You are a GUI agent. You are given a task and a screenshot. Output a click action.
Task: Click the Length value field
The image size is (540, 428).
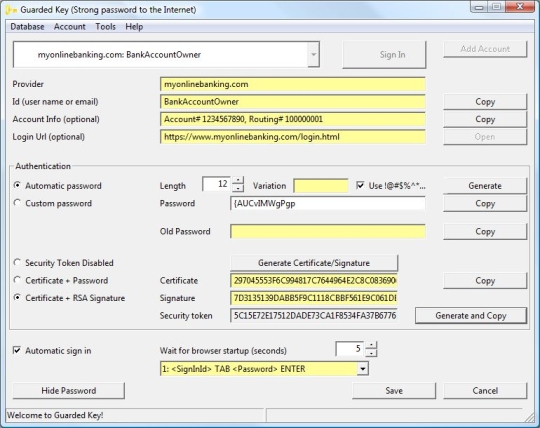[217, 184]
